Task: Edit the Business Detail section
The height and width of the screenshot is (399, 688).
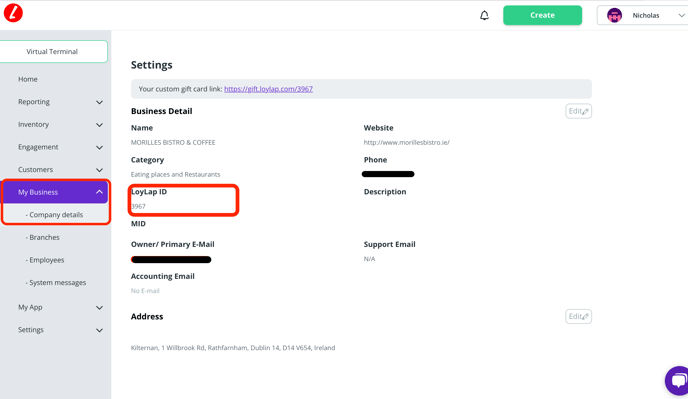Action: pyautogui.click(x=578, y=111)
